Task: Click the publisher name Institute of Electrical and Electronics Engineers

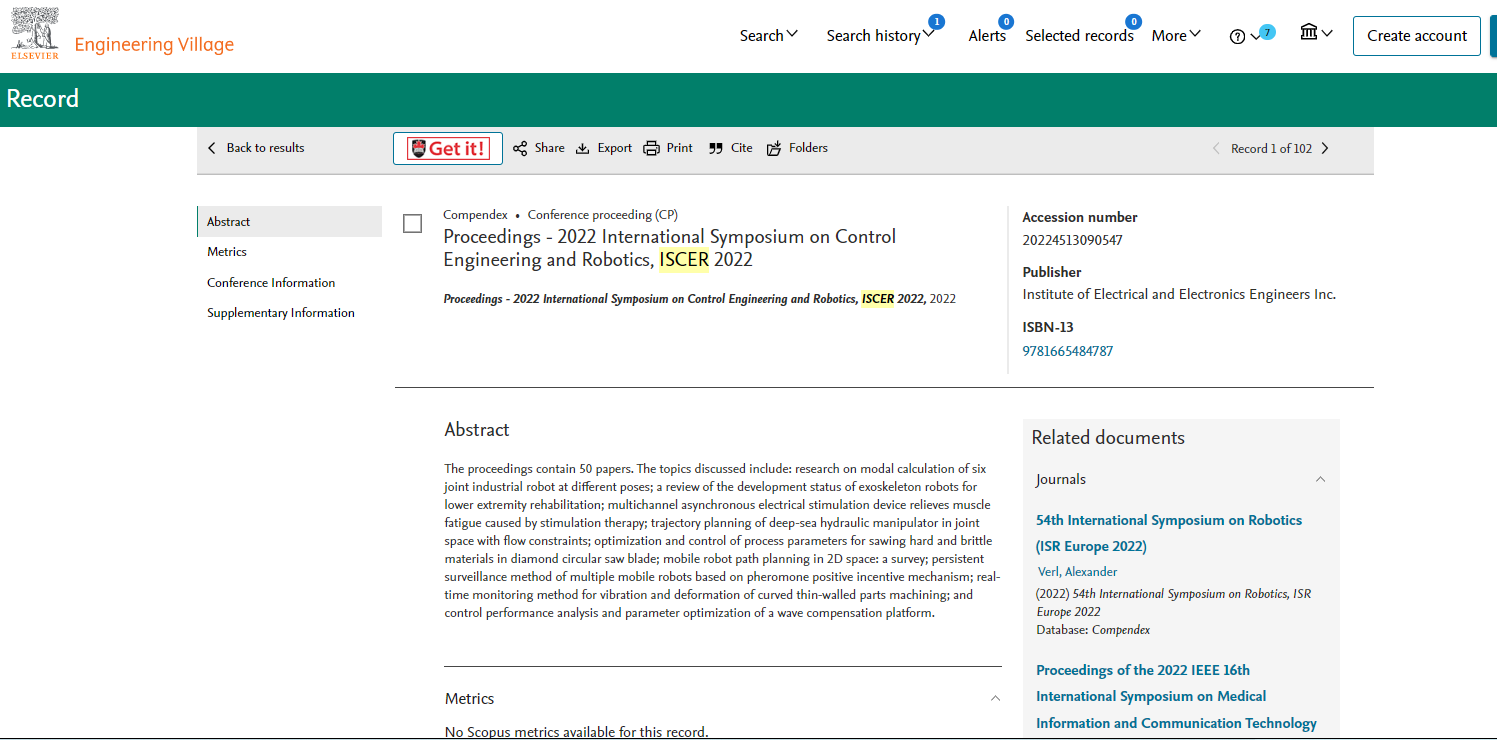Action: [x=1179, y=294]
